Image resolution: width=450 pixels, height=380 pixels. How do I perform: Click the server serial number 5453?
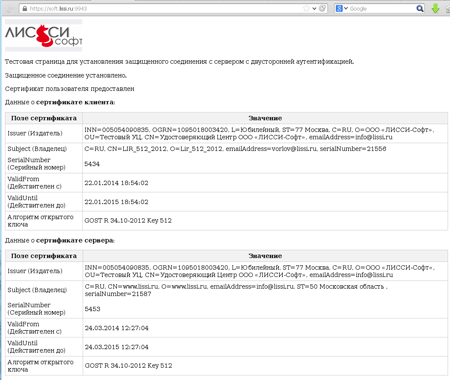pos(92,309)
